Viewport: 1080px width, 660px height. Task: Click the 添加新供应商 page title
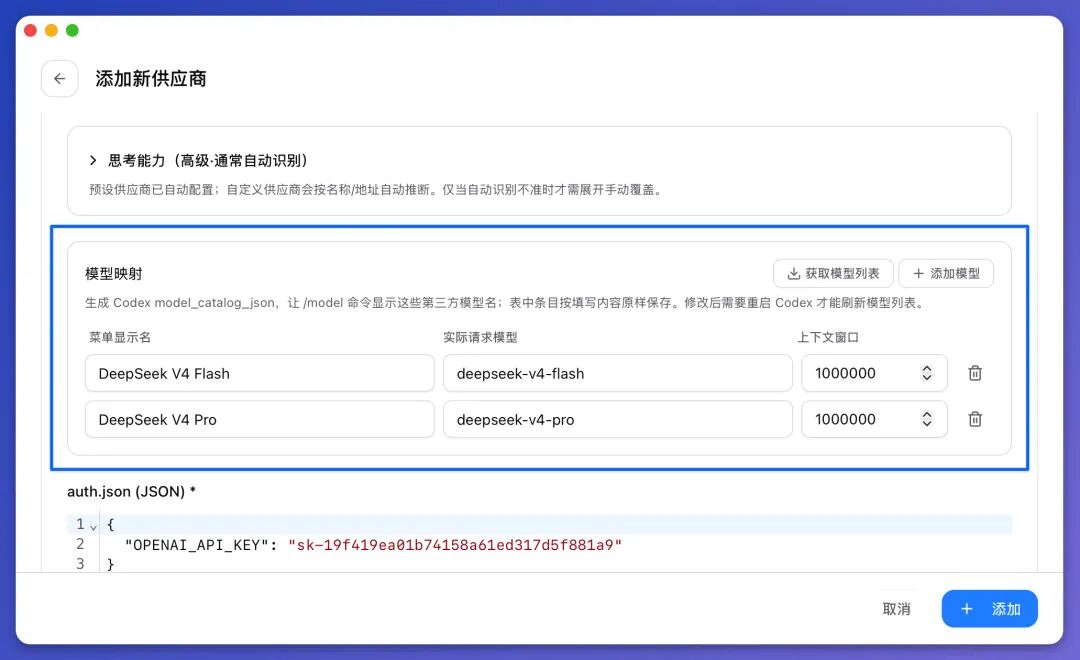tap(151, 79)
